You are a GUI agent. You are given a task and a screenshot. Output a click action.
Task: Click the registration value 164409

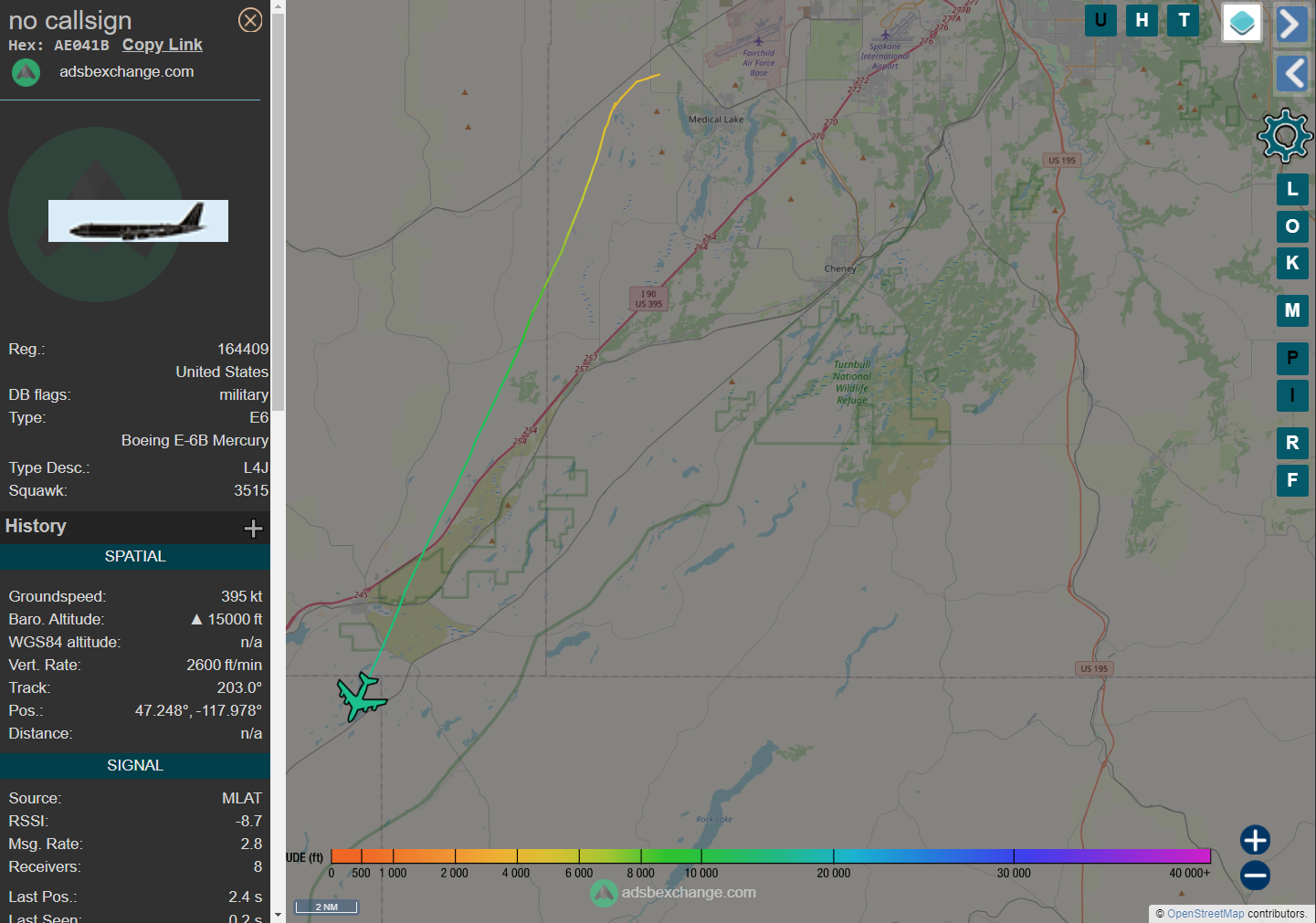[x=243, y=349]
